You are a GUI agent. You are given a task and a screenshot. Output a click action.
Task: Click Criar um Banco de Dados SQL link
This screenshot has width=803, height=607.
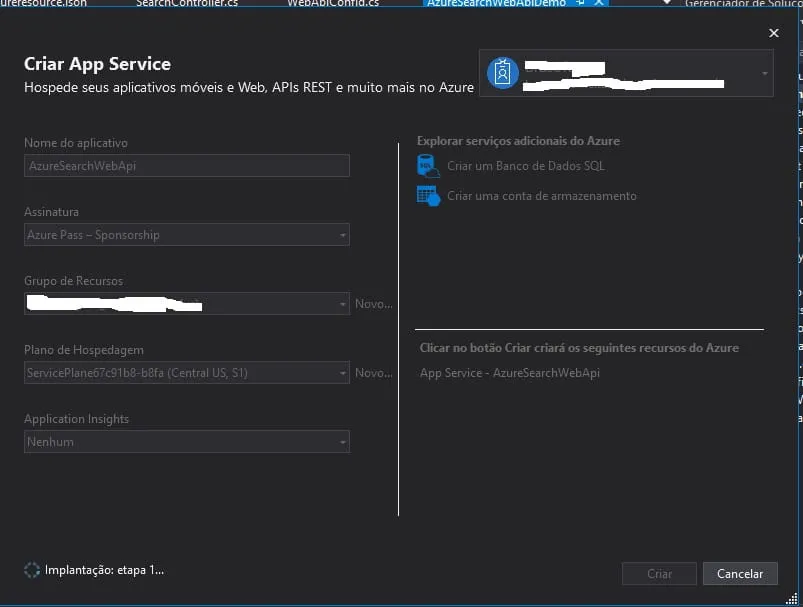pyautogui.click(x=525, y=166)
